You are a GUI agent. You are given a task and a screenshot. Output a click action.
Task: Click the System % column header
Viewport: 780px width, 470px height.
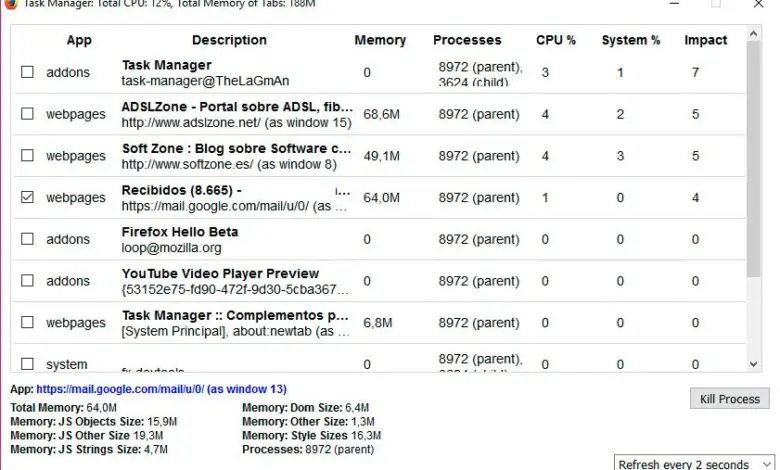point(631,40)
